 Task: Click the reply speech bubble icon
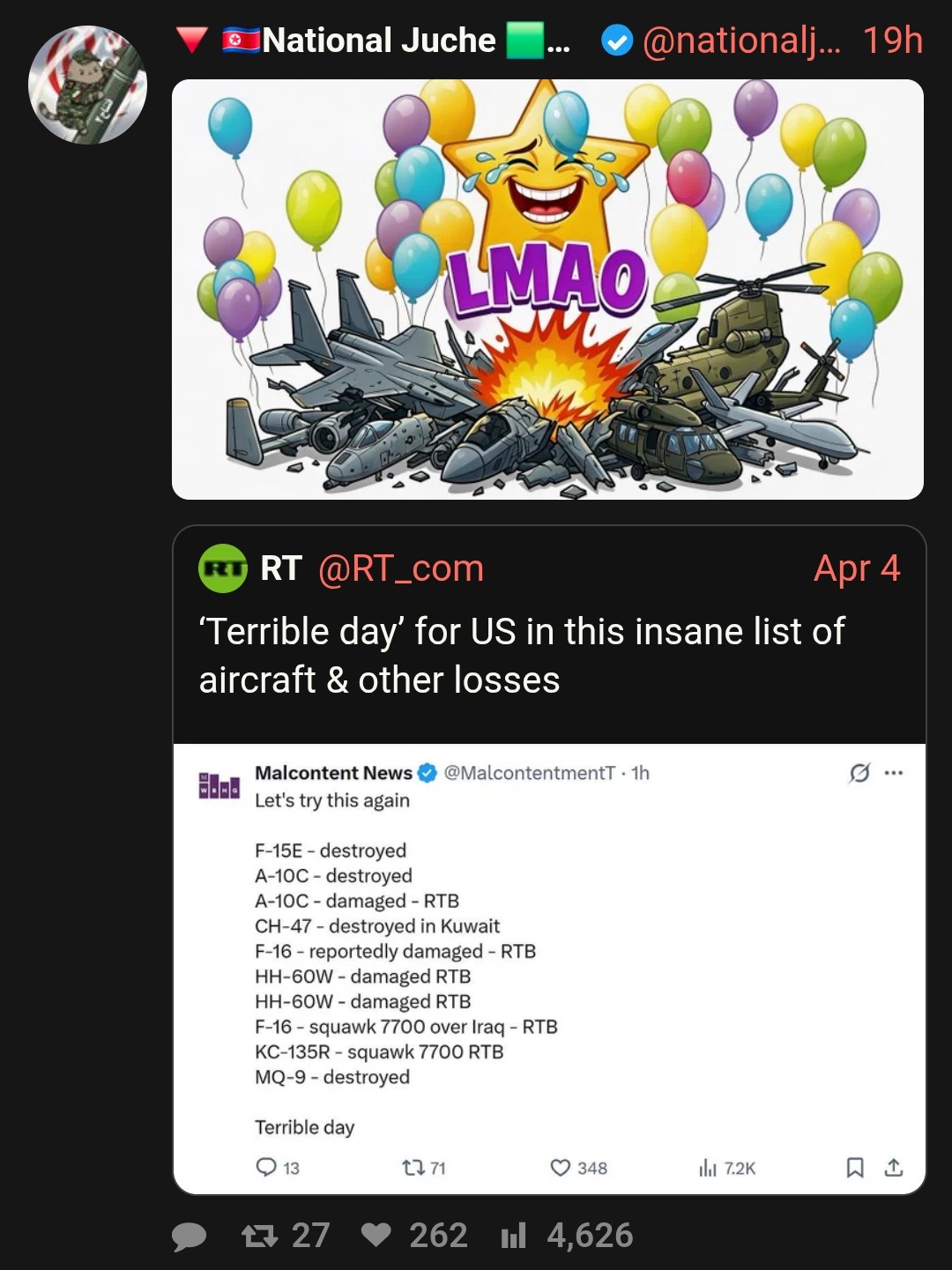click(x=189, y=1237)
